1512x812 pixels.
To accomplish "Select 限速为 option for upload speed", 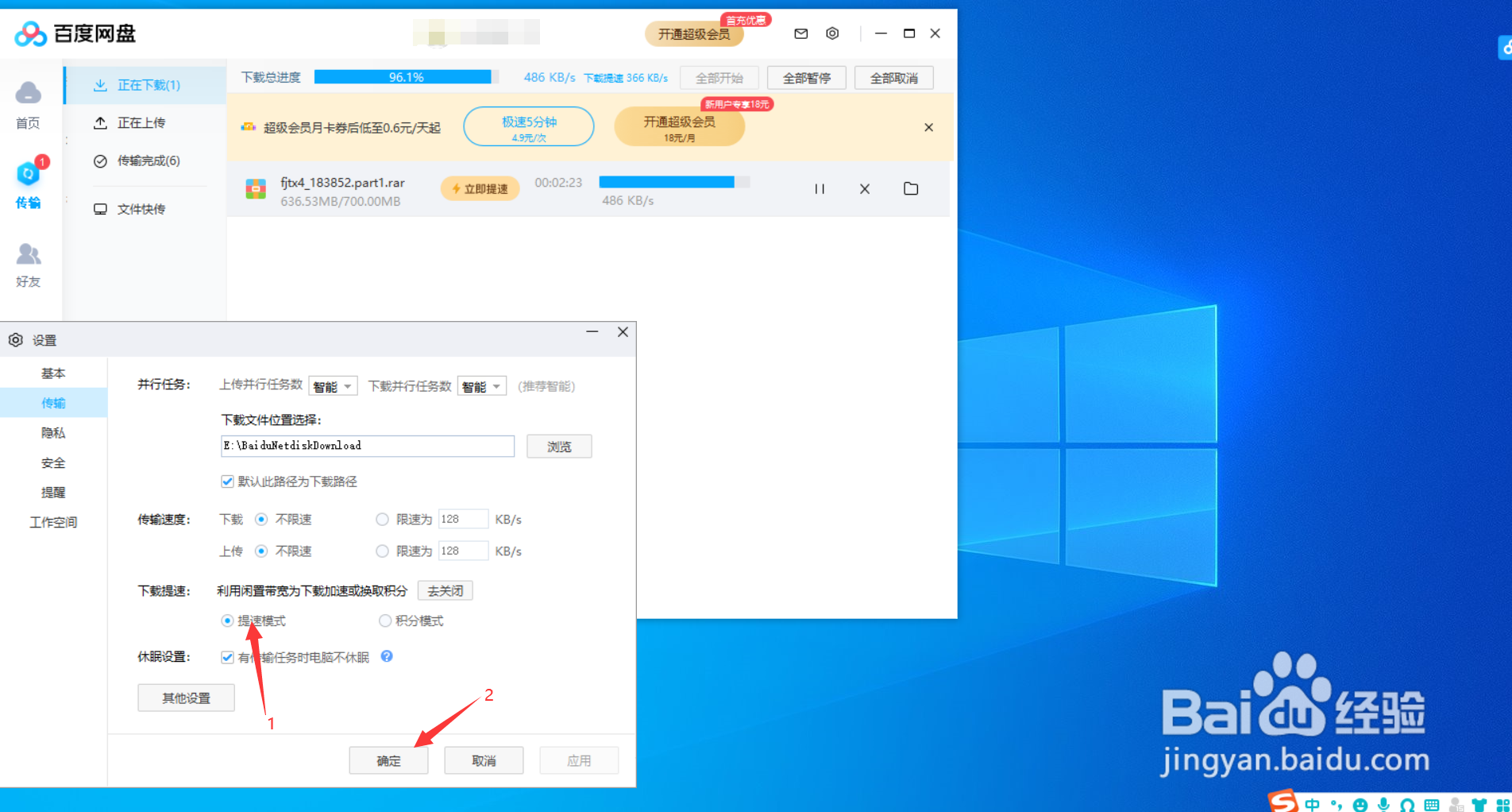I will 382,551.
